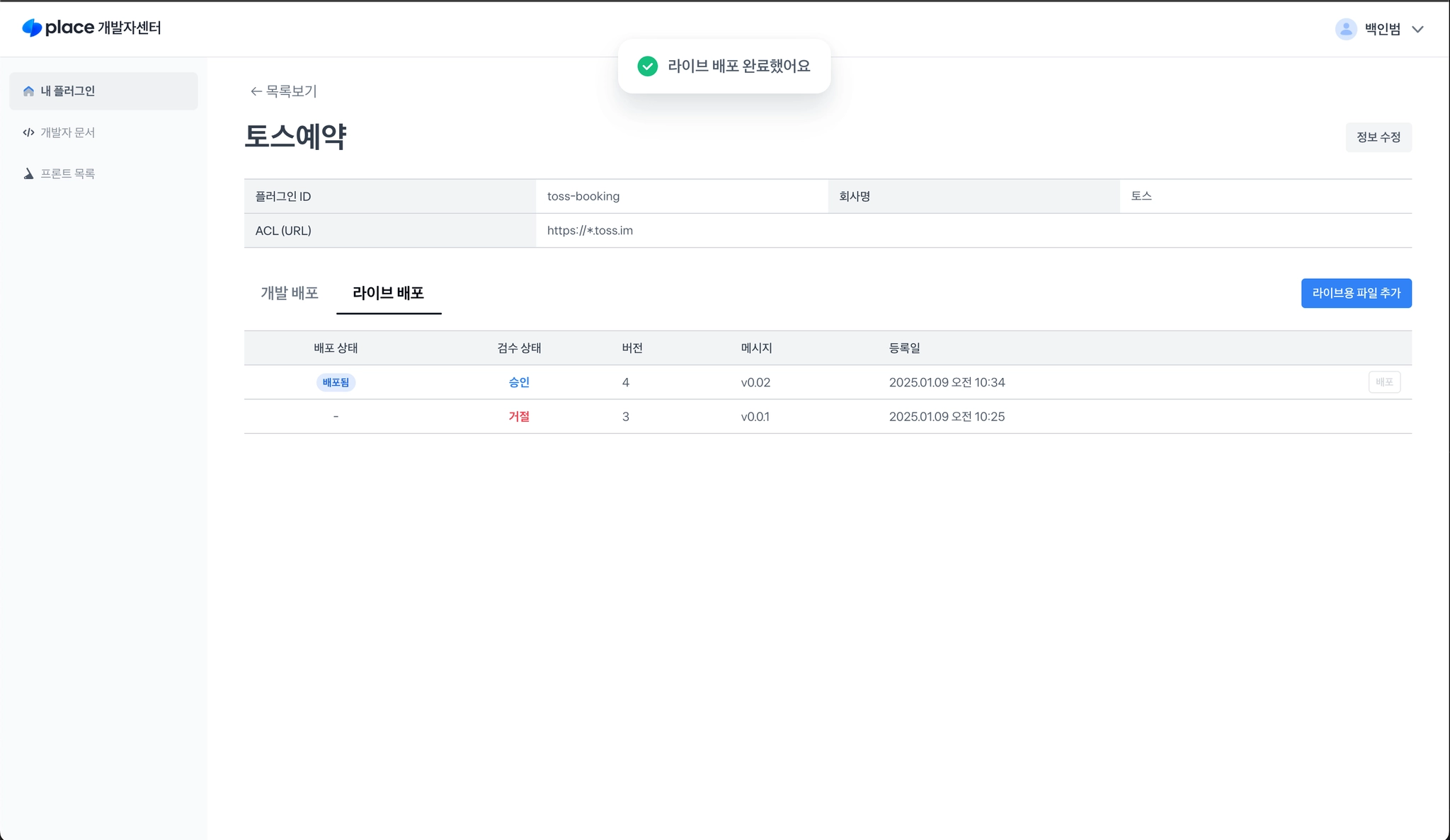
Task: Click the back arrow before 목록보기
Action: pos(256,91)
